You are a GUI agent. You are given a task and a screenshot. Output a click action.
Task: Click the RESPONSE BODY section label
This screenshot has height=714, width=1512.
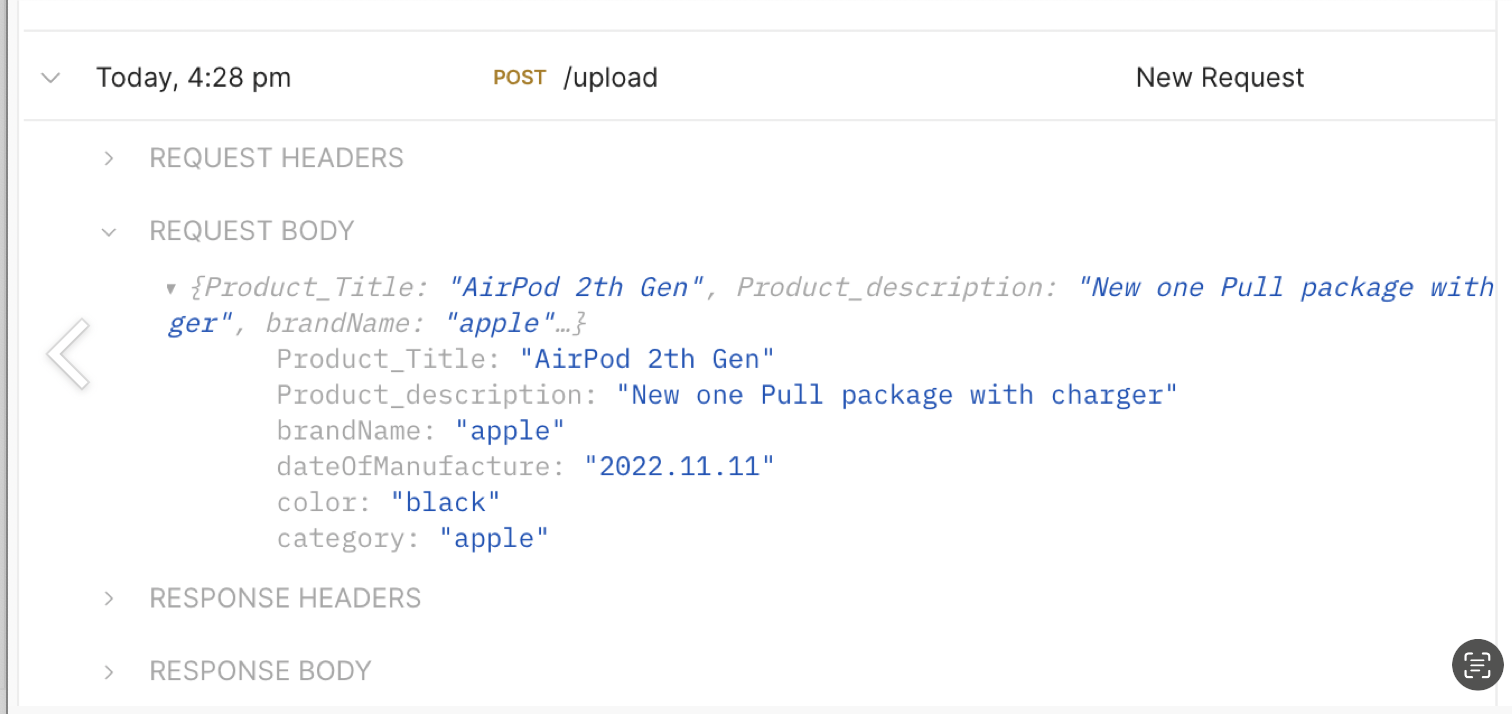click(260, 671)
